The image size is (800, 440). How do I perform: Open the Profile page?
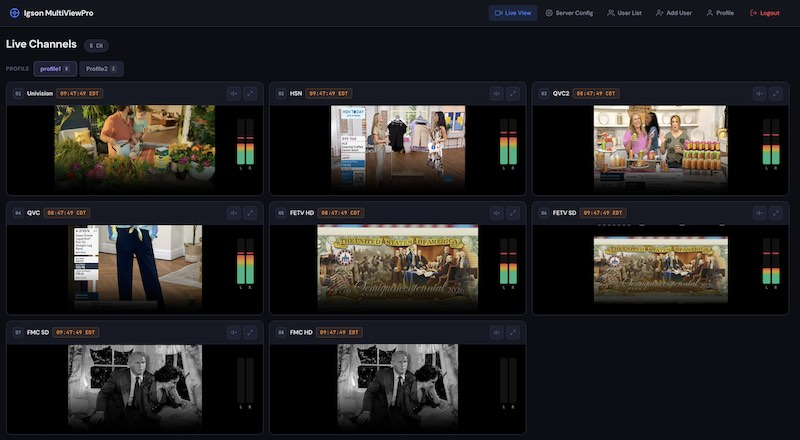pyautogui.click(x=720, y=13)
